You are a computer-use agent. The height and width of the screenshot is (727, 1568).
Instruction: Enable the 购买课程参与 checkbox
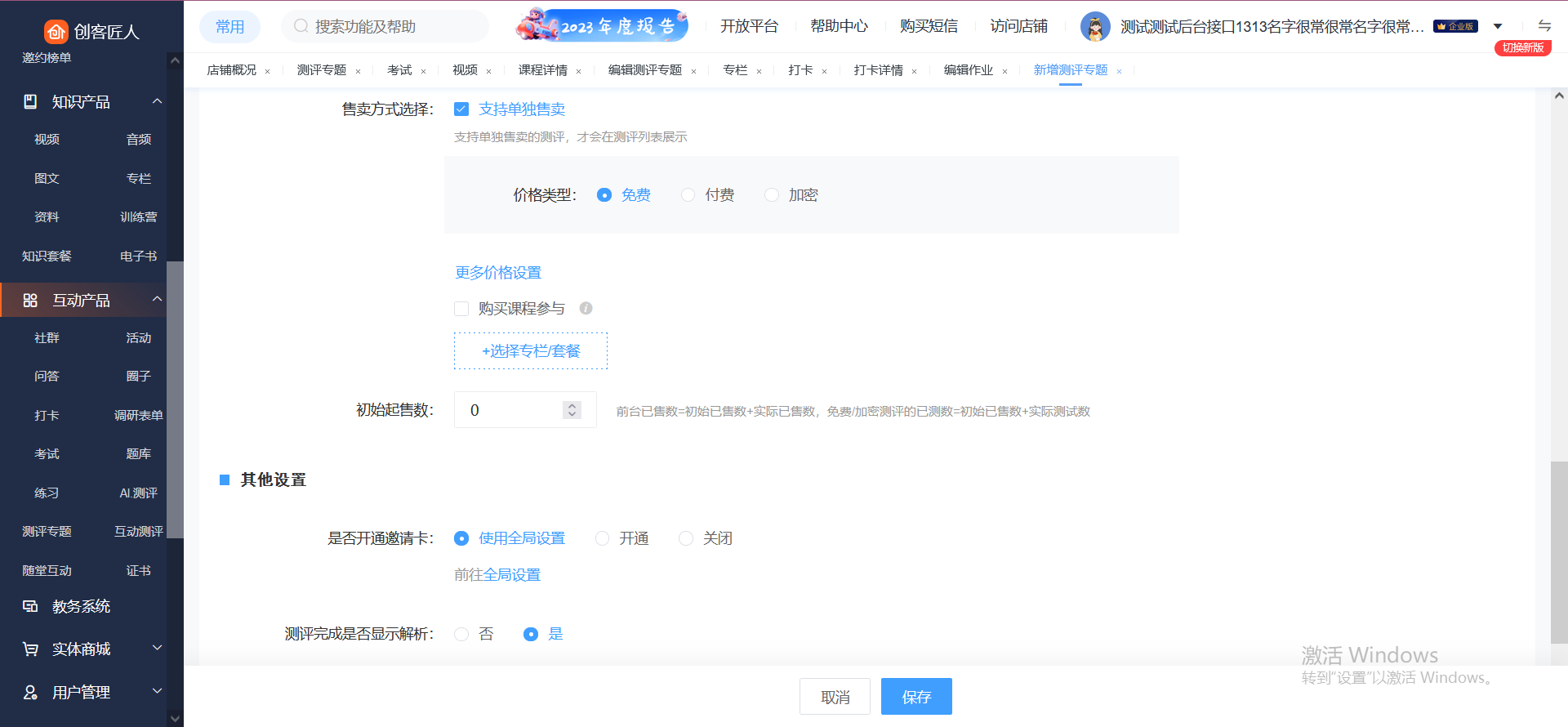[x=461, y=309]
